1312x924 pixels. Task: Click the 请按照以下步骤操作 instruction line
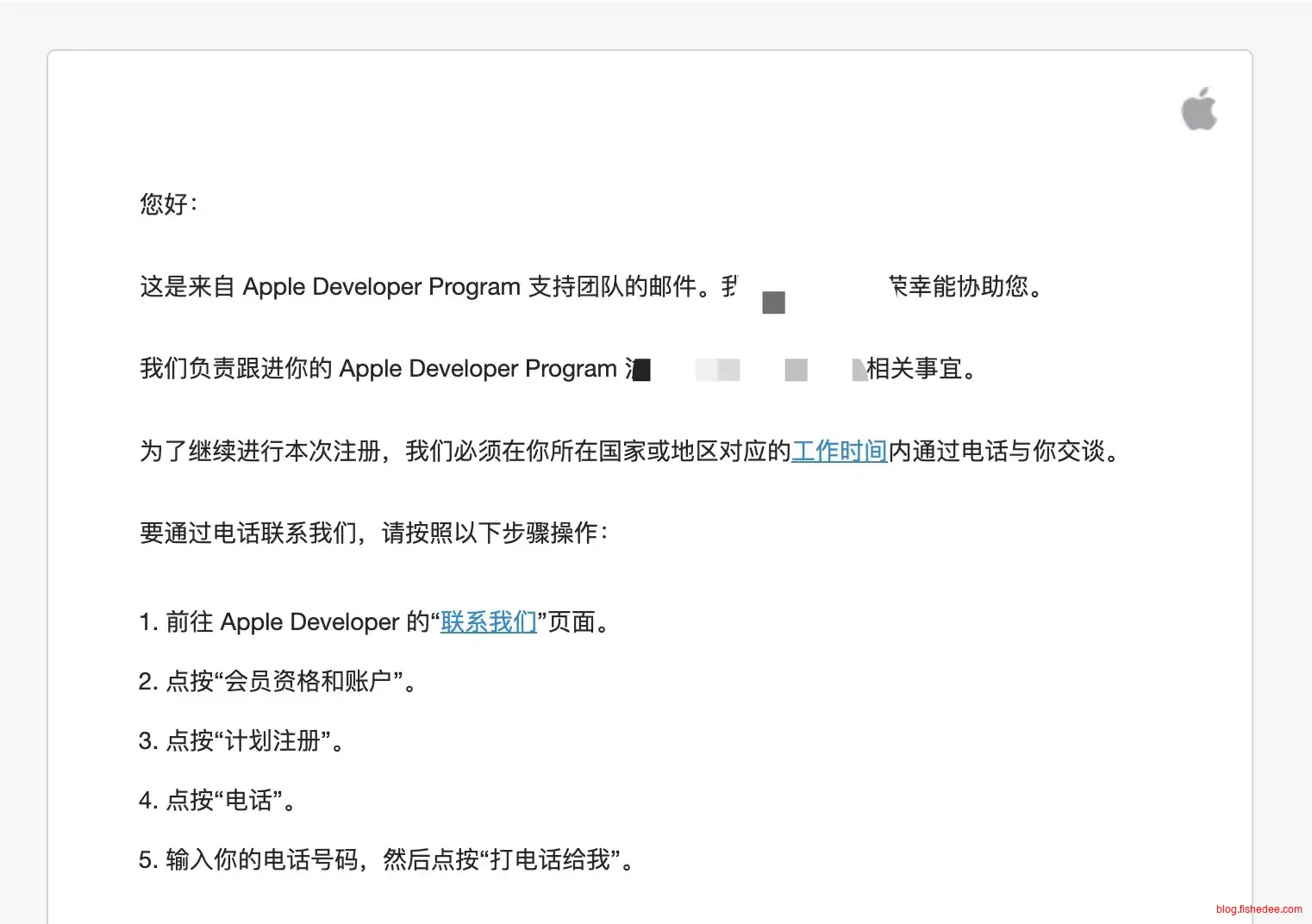(x=493, y=533)
